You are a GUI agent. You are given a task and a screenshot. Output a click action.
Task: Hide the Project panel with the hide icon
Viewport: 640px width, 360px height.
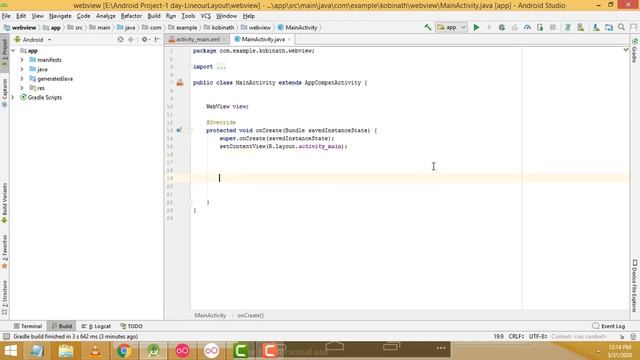coord(157,40)
